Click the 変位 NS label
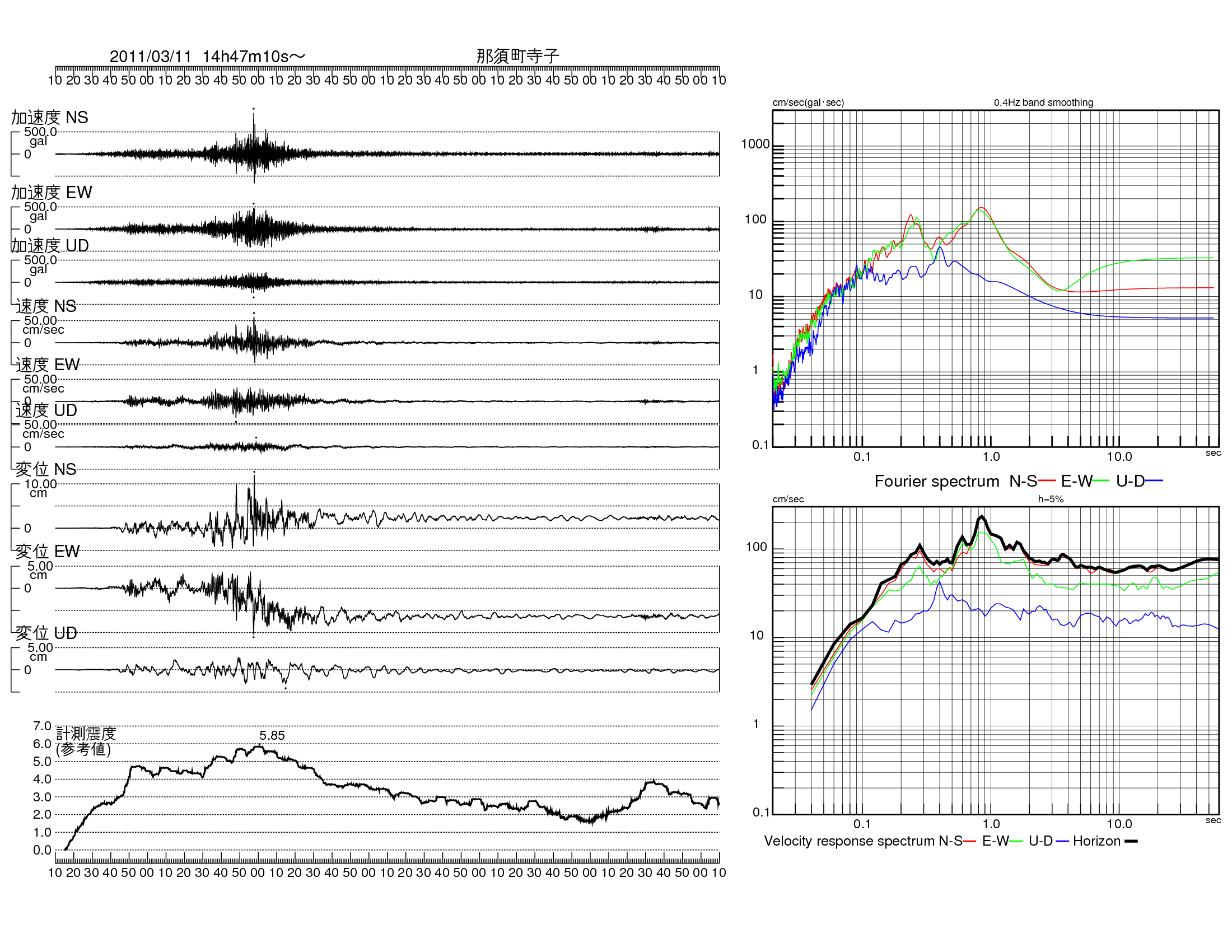This screenshot has height=952, width=1232. coord(46,469)
